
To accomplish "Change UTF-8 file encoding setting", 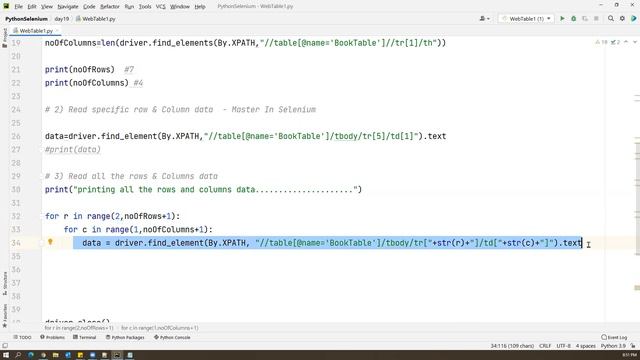I will click(x=564, y=346).
